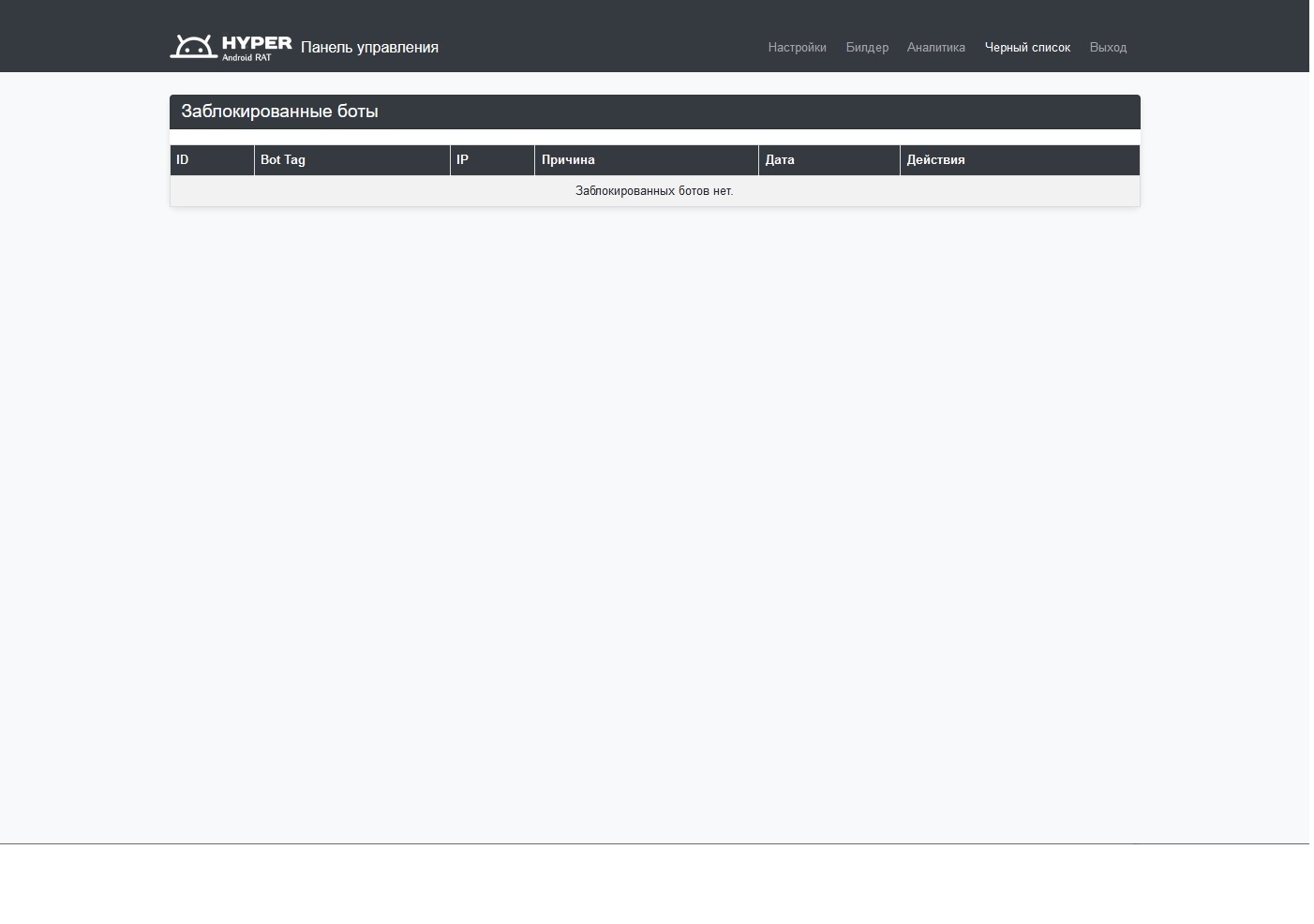Click the "Панель управления" header title
Screen dimensions: 1314x924
(369, 48)
